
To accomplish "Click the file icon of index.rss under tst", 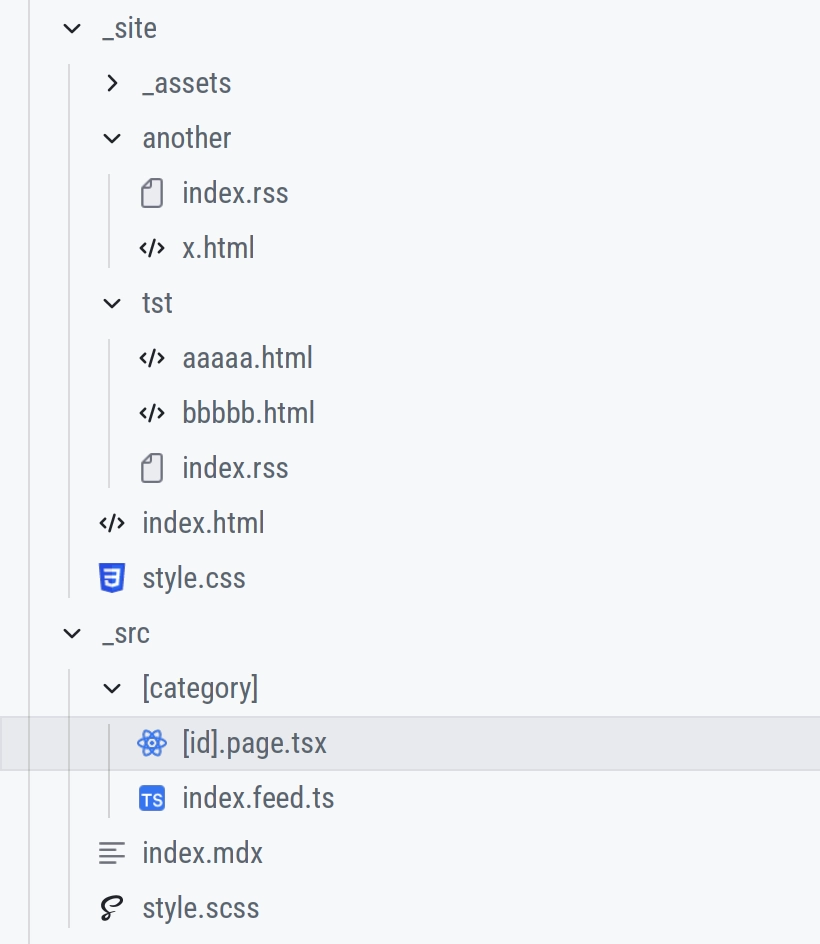I will coord(152,468).
